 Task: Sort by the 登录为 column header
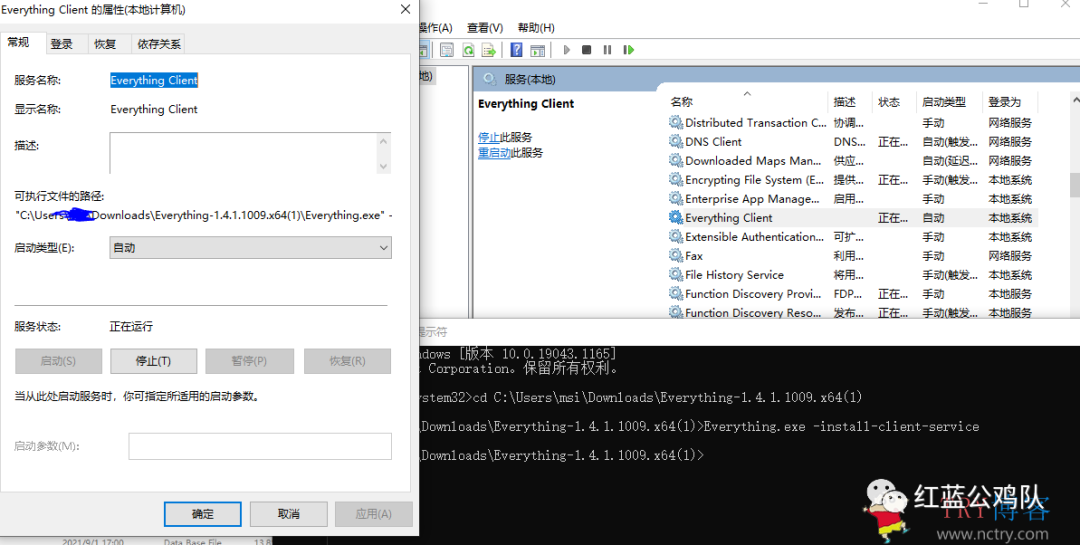pos(1009,102)
